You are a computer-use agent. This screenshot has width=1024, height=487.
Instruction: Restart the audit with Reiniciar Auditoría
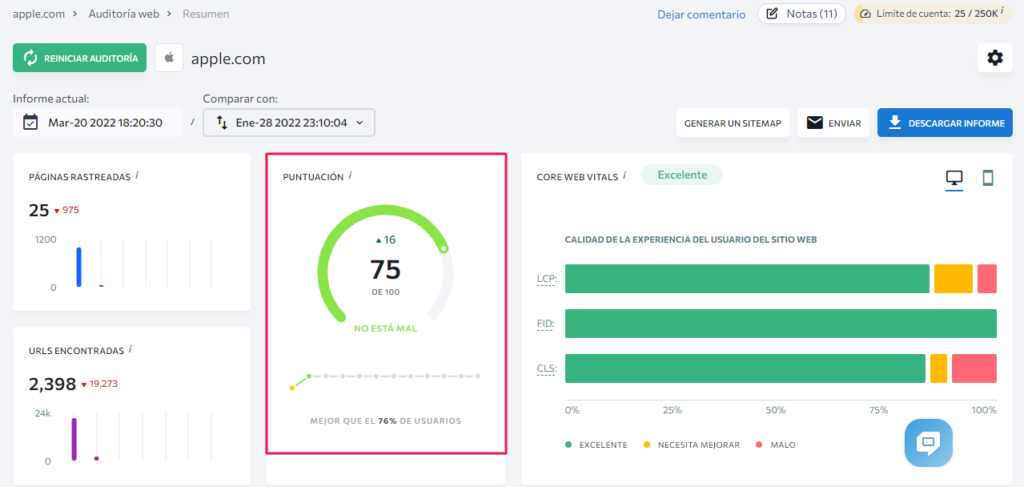(80, 58)
